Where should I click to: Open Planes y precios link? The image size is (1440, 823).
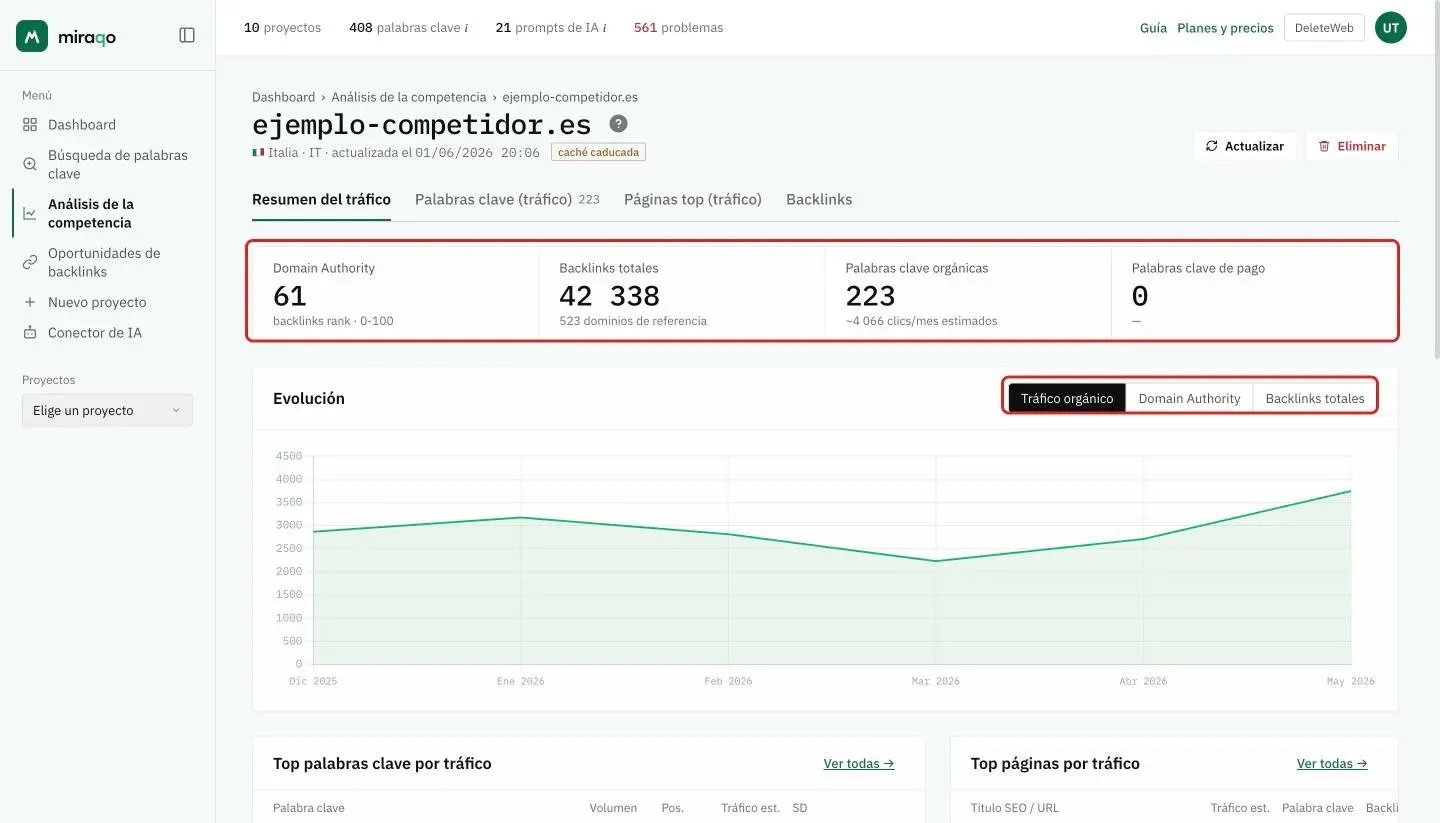click(x=1225, y=28)
